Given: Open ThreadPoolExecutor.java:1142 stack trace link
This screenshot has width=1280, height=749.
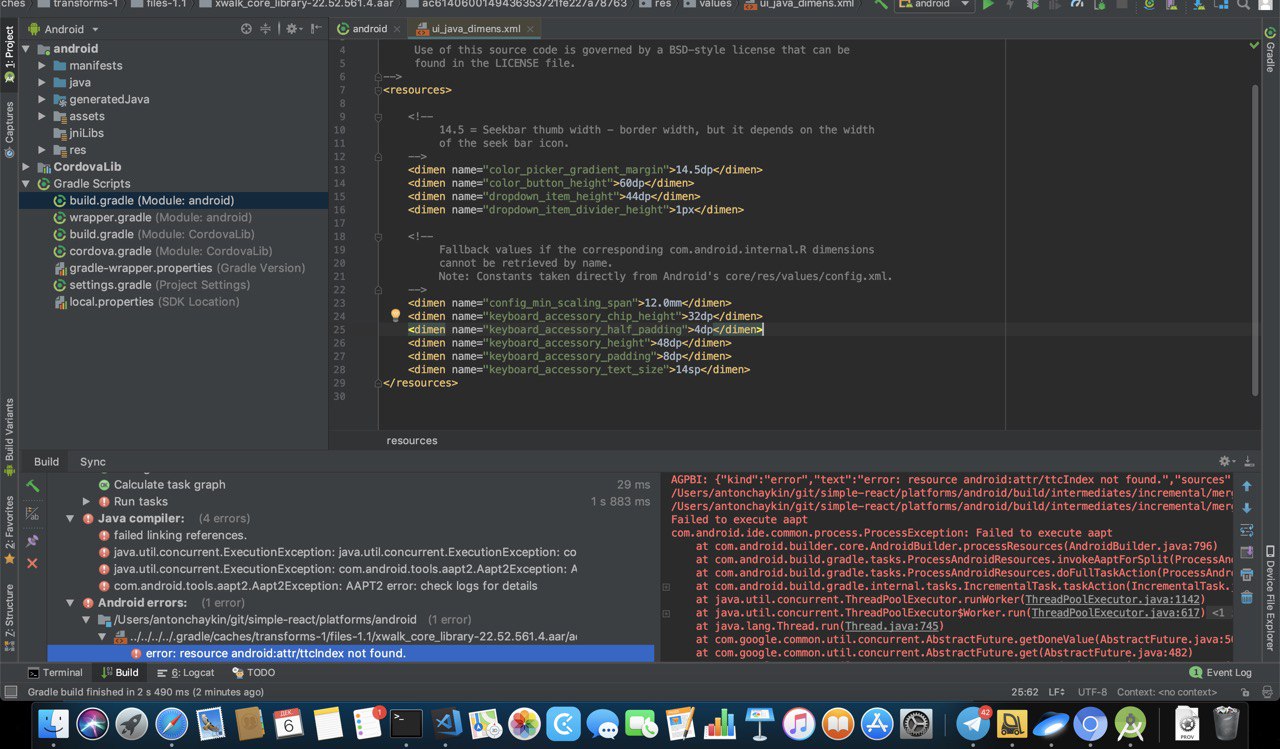Looking at the screenshot, I should 1114,600.
